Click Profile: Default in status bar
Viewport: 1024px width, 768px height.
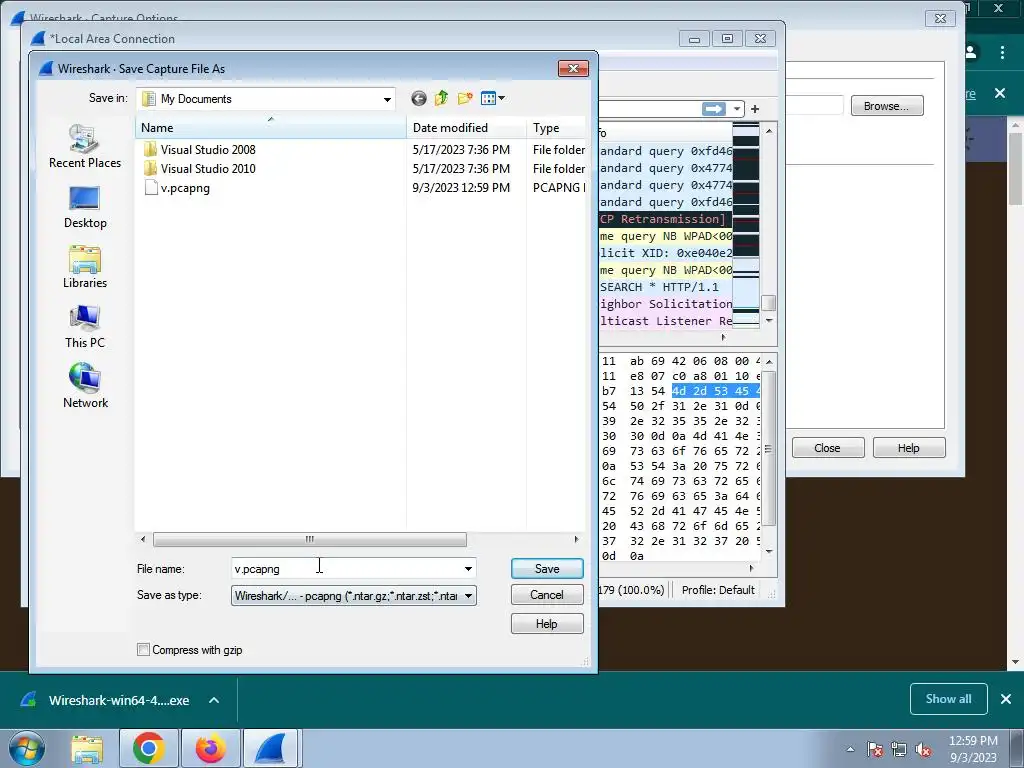click(x=718, y=590)
